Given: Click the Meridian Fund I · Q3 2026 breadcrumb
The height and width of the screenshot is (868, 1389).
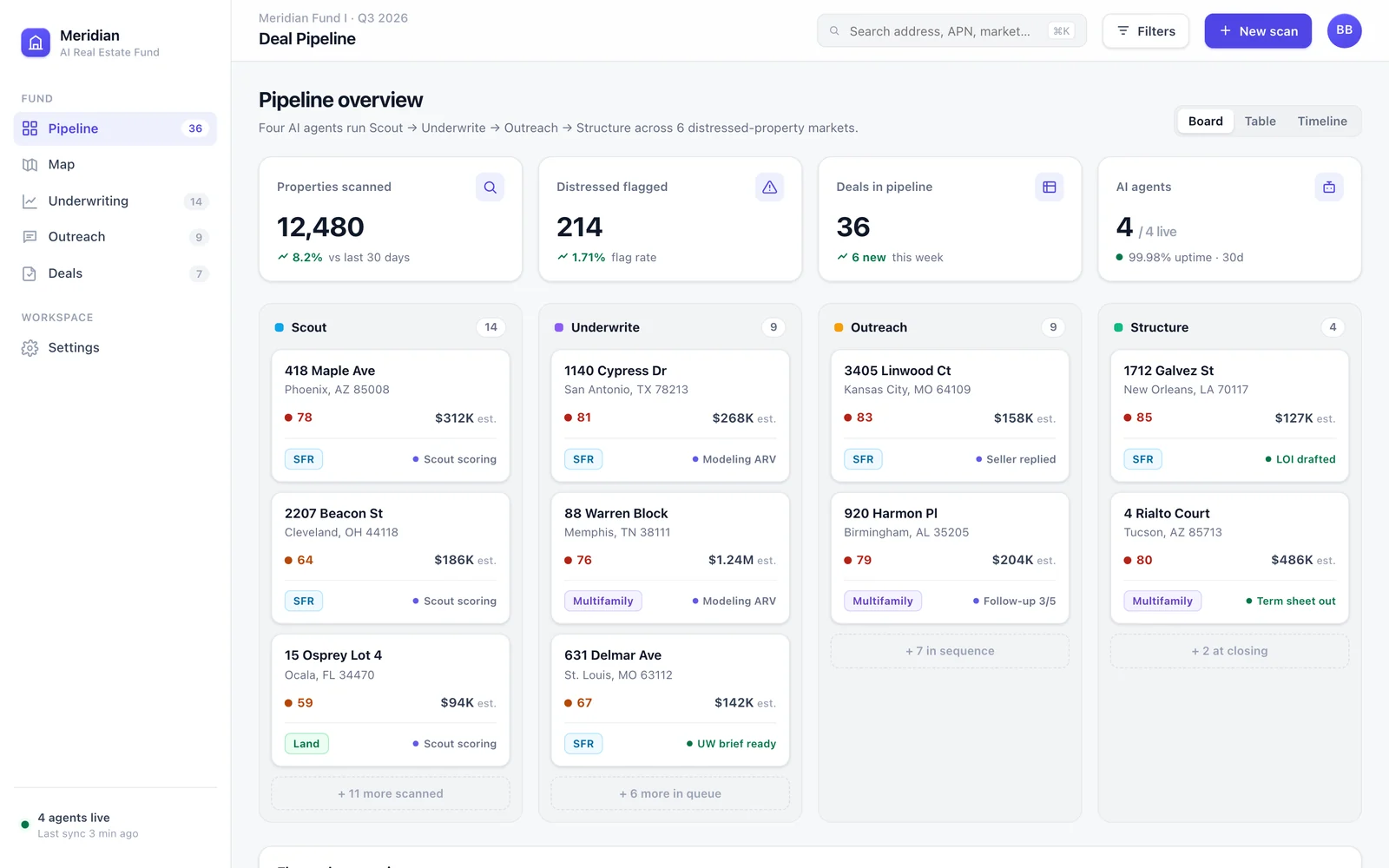Looking at the screenshot, I should (x=333, y=18).
